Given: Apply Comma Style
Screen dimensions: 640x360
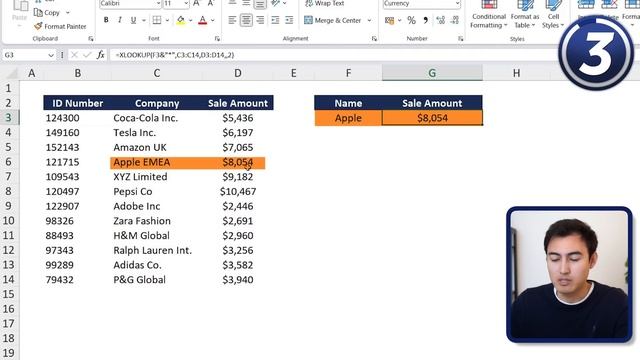Looking at the screenshot, I should pos(425,20).
